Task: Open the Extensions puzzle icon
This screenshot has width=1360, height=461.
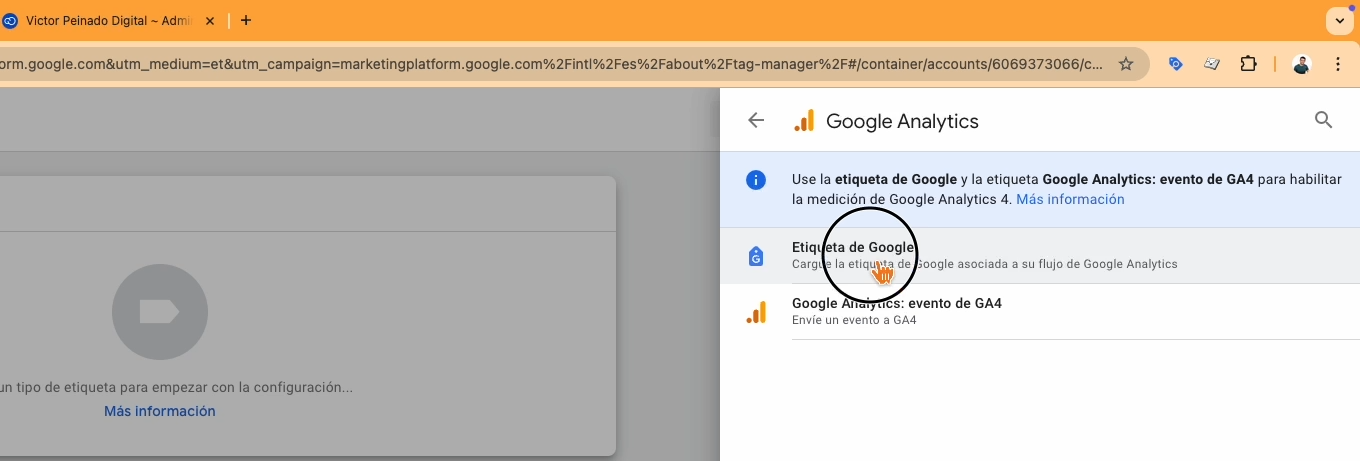Action: click(x=1248, y=64)
